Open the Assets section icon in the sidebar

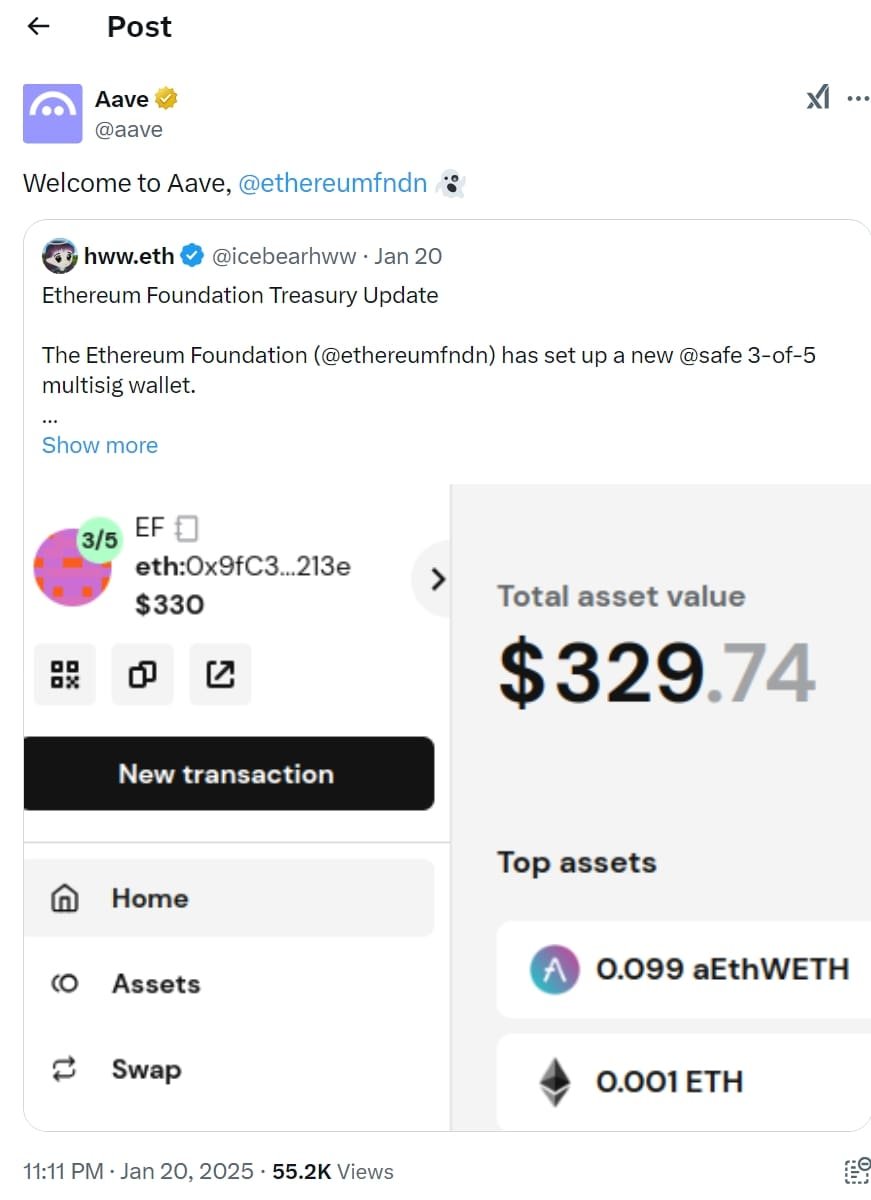64,984
